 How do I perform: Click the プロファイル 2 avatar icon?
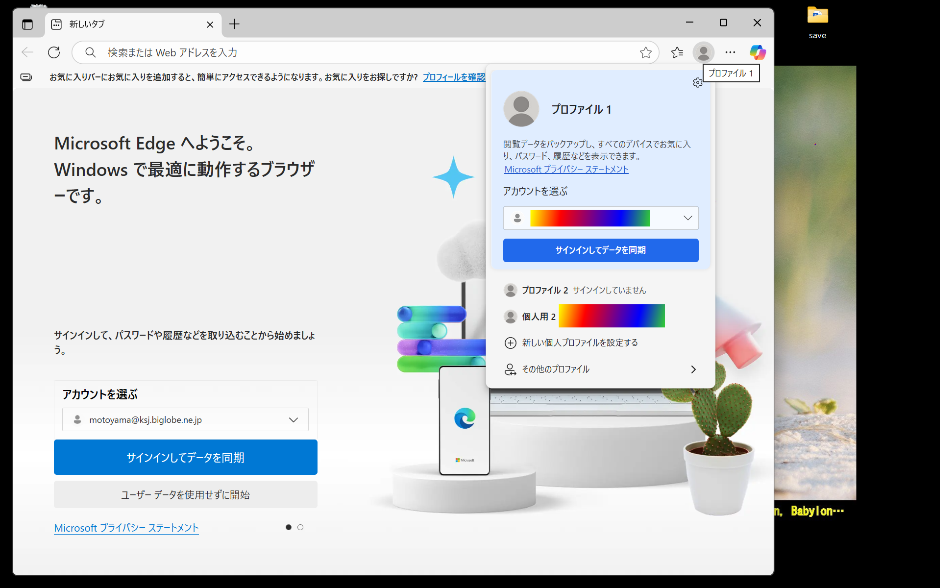tap(510, 290)
